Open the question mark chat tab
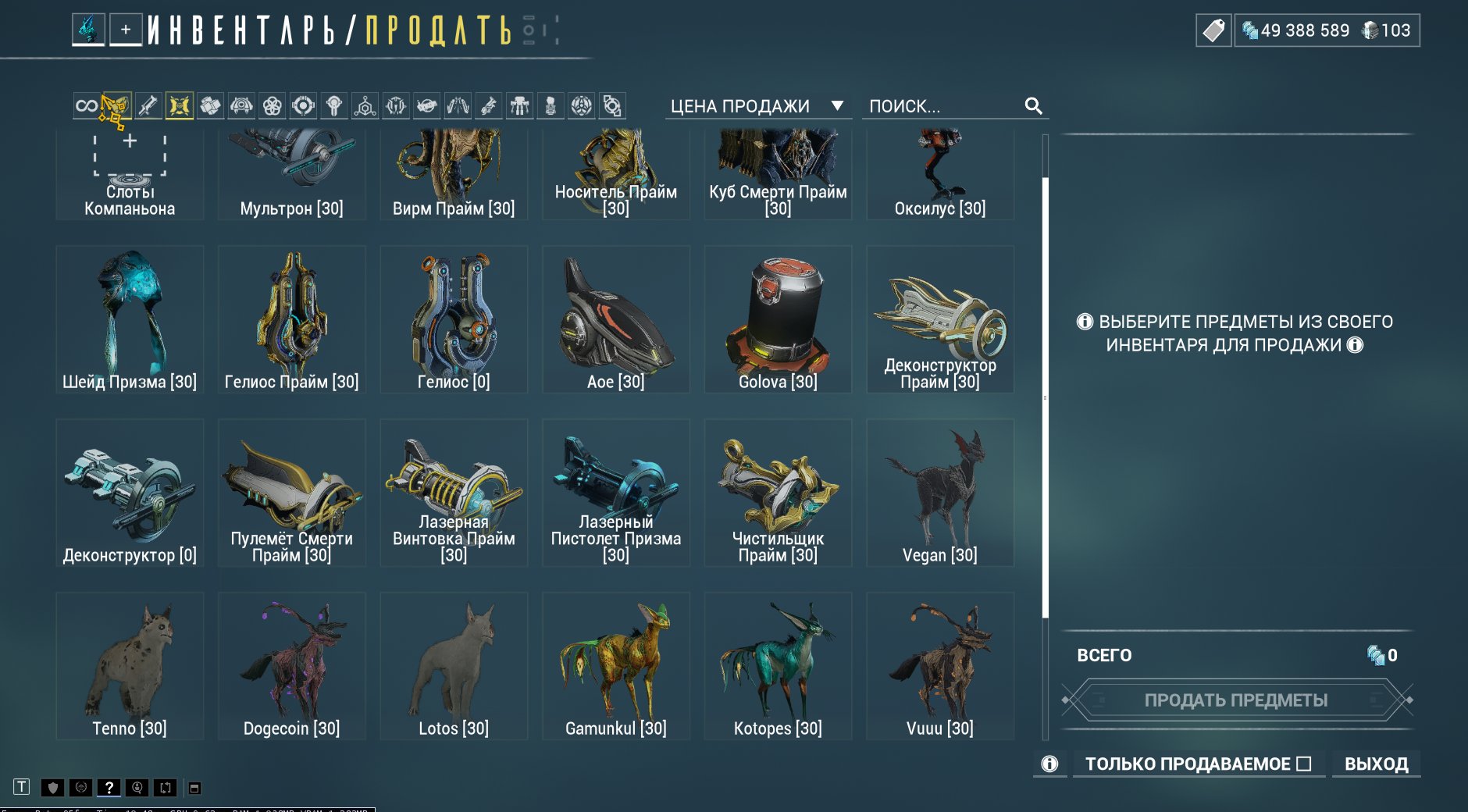 pos(109,787)
